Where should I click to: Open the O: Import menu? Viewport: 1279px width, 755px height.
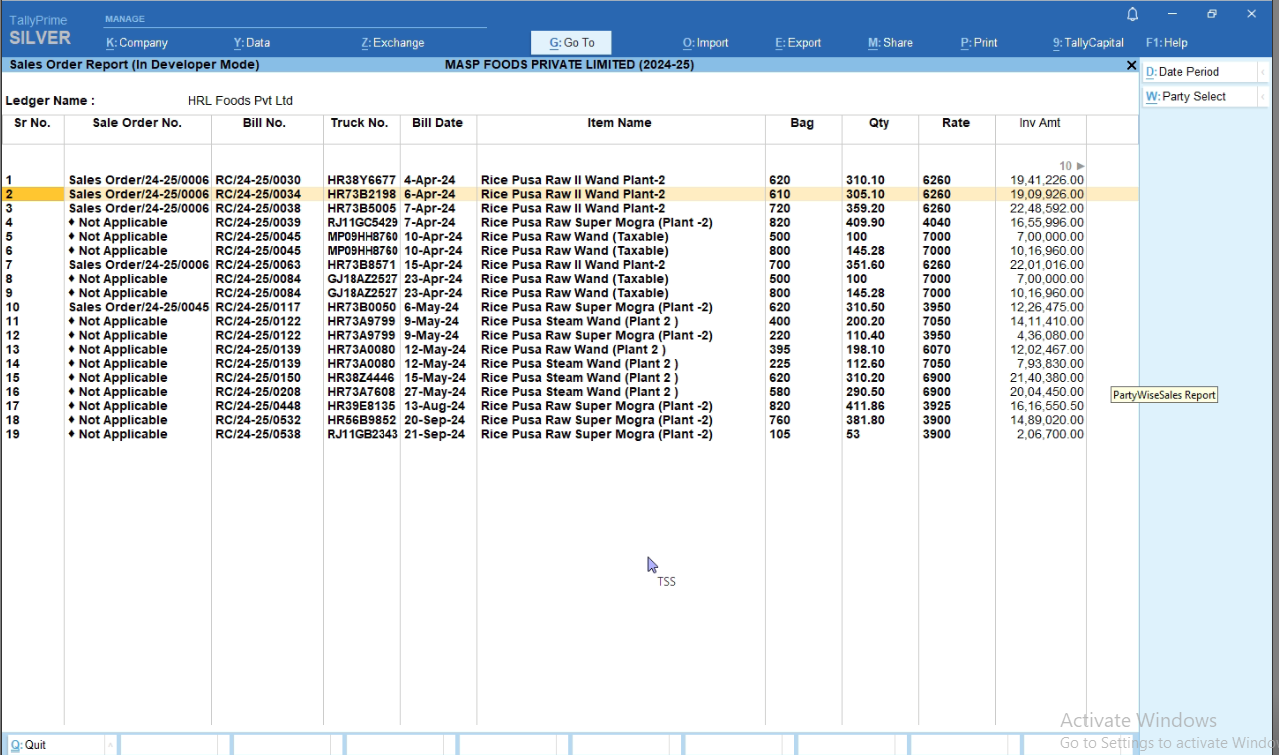[706, 43]
